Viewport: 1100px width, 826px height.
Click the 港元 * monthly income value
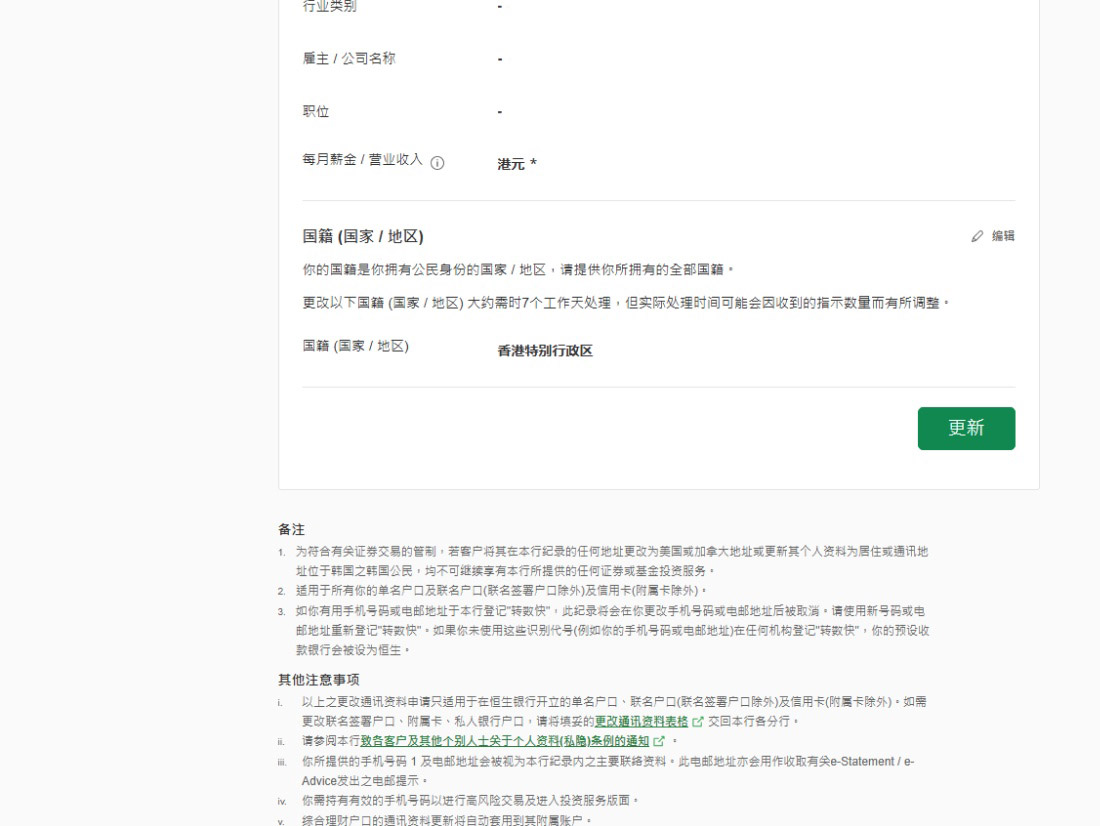517,164
